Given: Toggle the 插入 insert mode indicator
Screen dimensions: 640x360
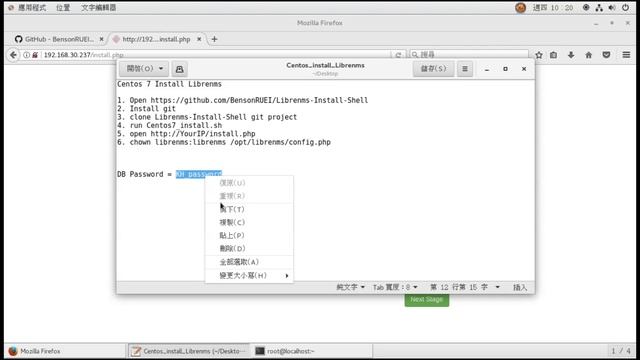Looking at the screenshot, I should (520, 287).
